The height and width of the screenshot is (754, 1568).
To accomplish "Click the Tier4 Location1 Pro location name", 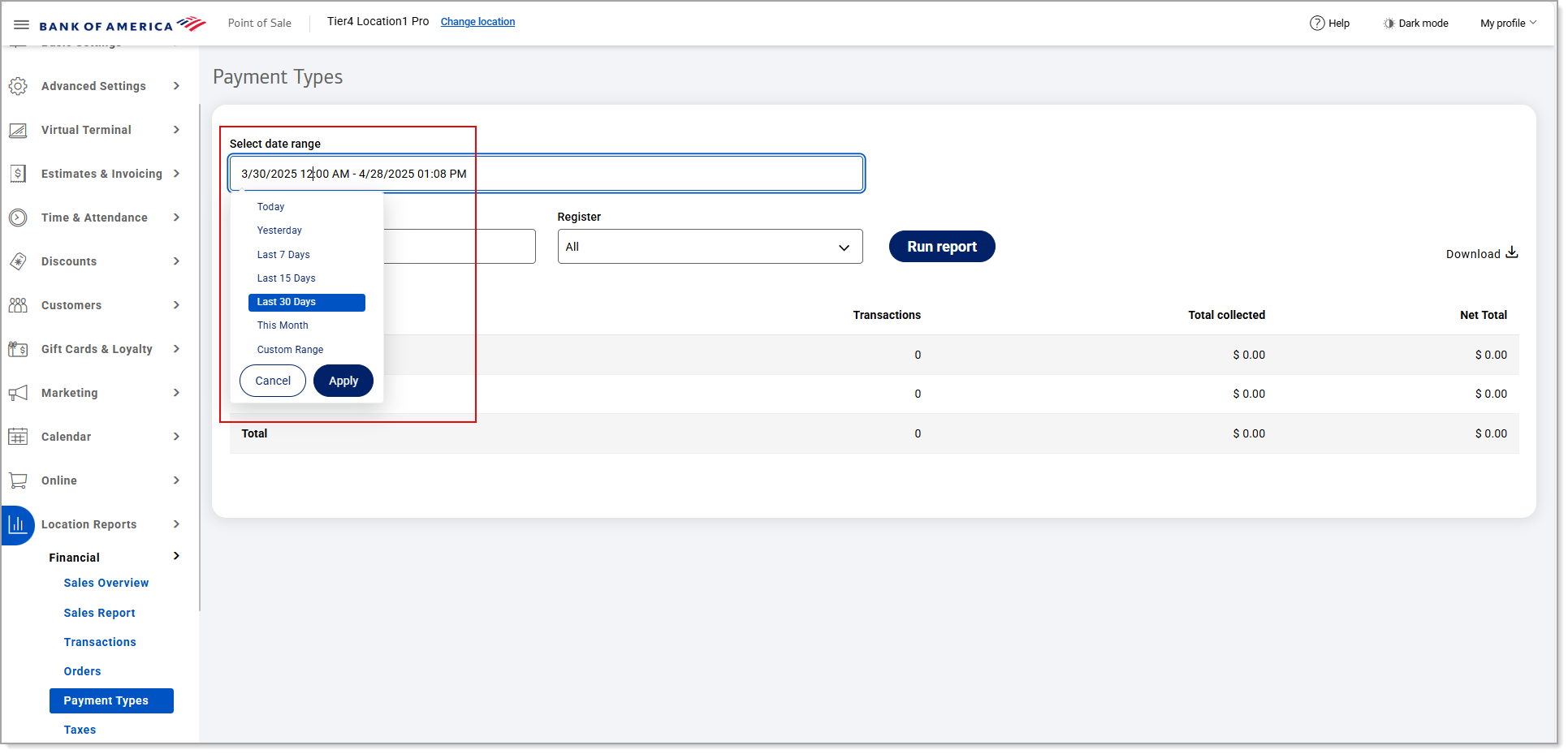I will click(x=378, y=21).
